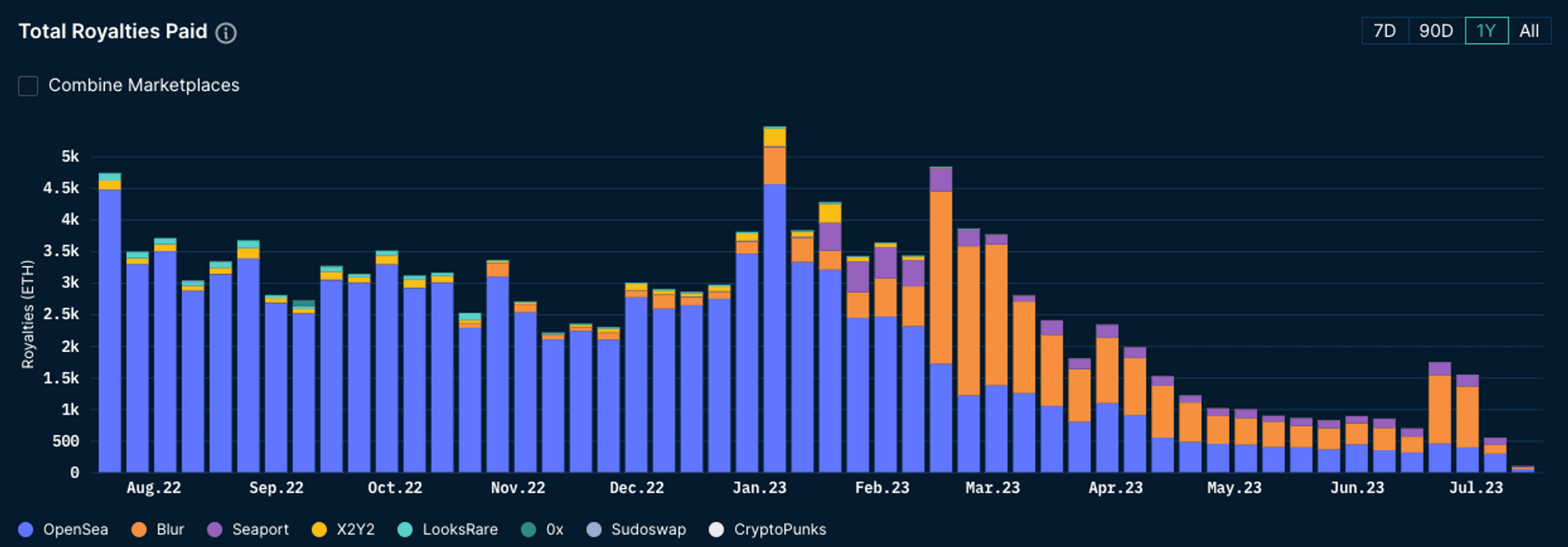This screenshot has width=1568, height=547.
Task: Click the 0x legend marker
Action: click(x=529, y=530)
